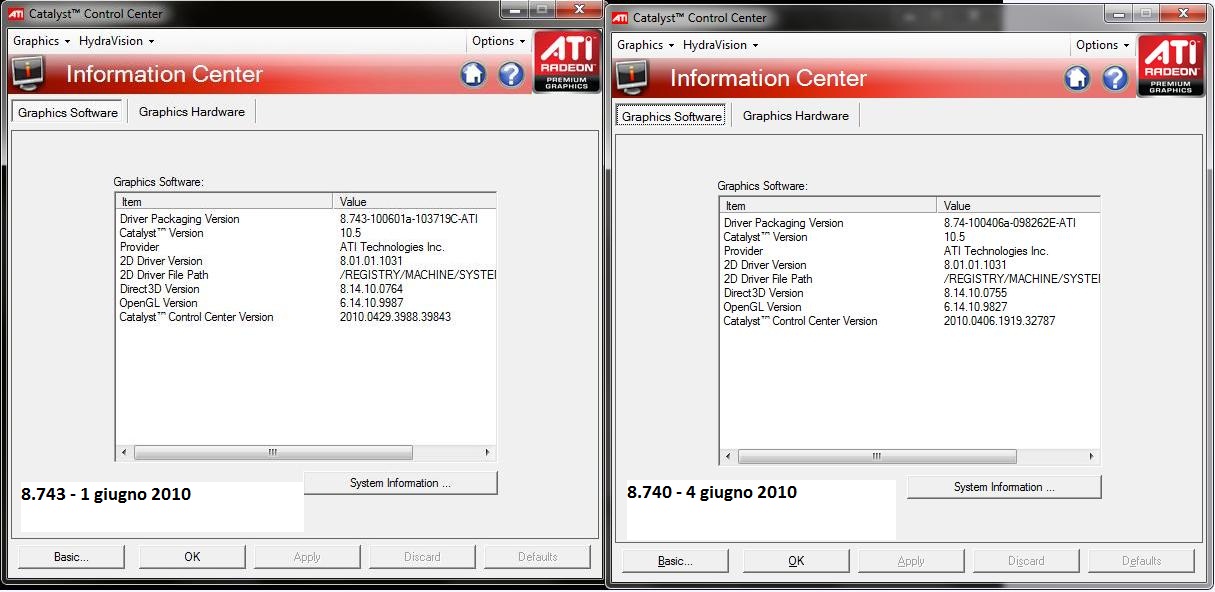Click the ATI title bar icon of the left window
The image size is (1215, 592).
17,14
